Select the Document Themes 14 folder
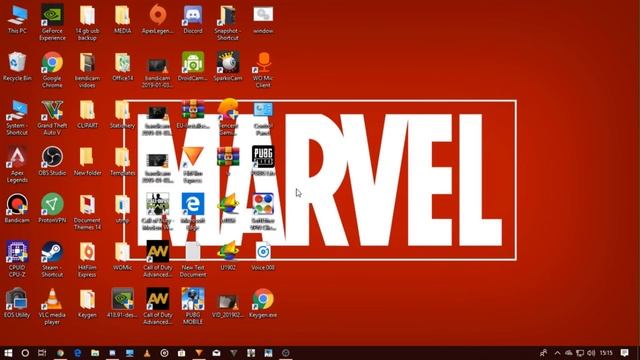Viewport: 640px width, 360px height. pyautogui.click(x=87, y=212)
